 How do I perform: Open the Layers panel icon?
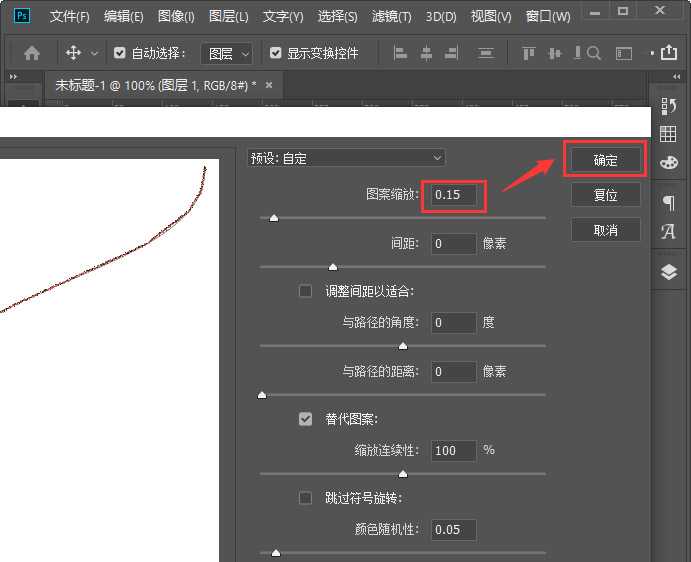tap(669, 272)
